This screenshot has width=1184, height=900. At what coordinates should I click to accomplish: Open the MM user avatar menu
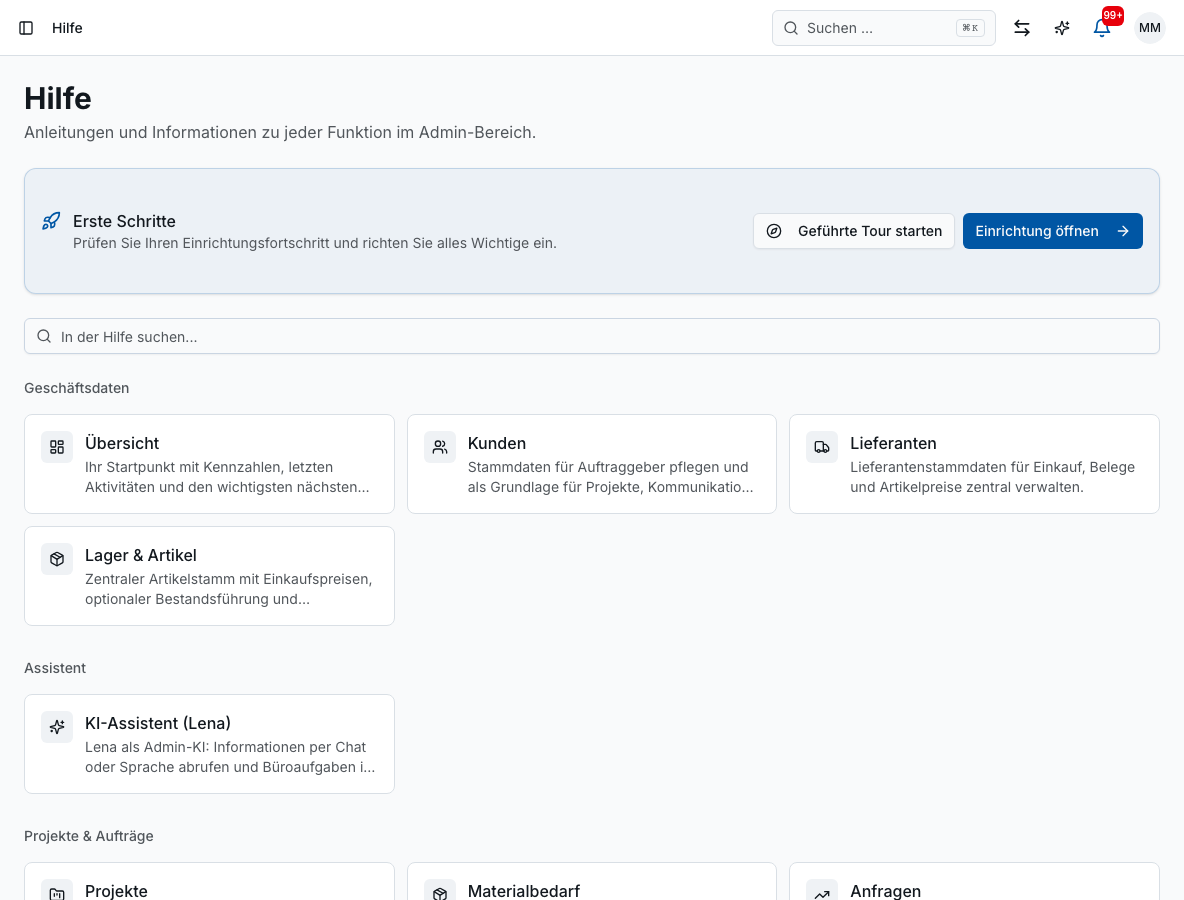(x=1149, y=28)
